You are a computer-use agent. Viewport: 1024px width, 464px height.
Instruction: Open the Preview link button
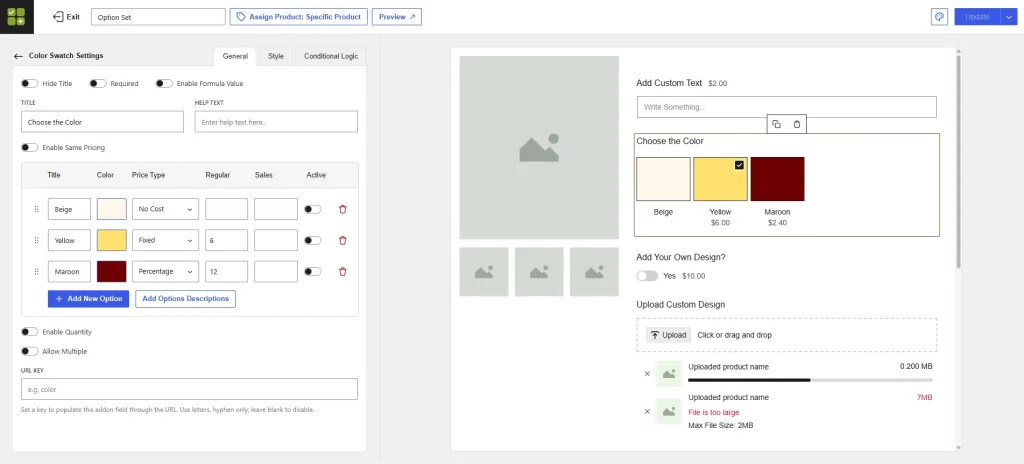click(396, 17)
